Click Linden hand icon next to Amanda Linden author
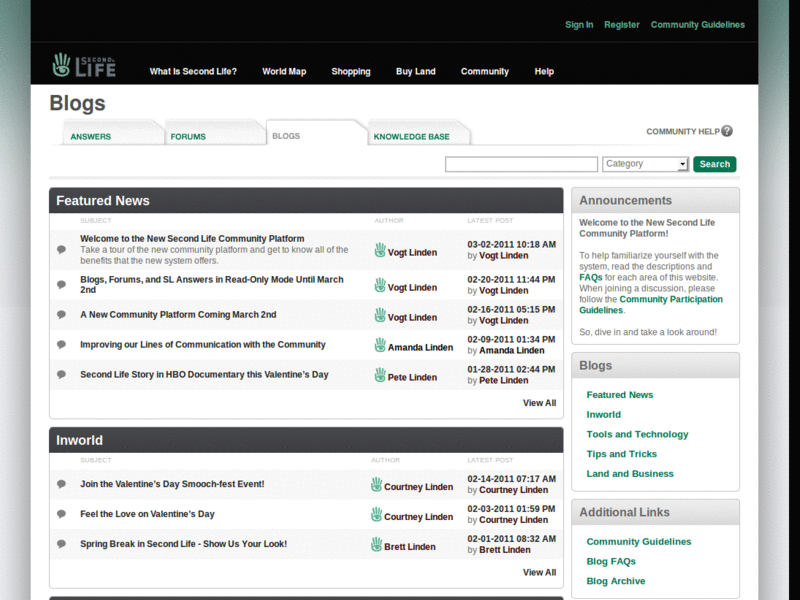800x600 pixels. click(x=380, y=345)
